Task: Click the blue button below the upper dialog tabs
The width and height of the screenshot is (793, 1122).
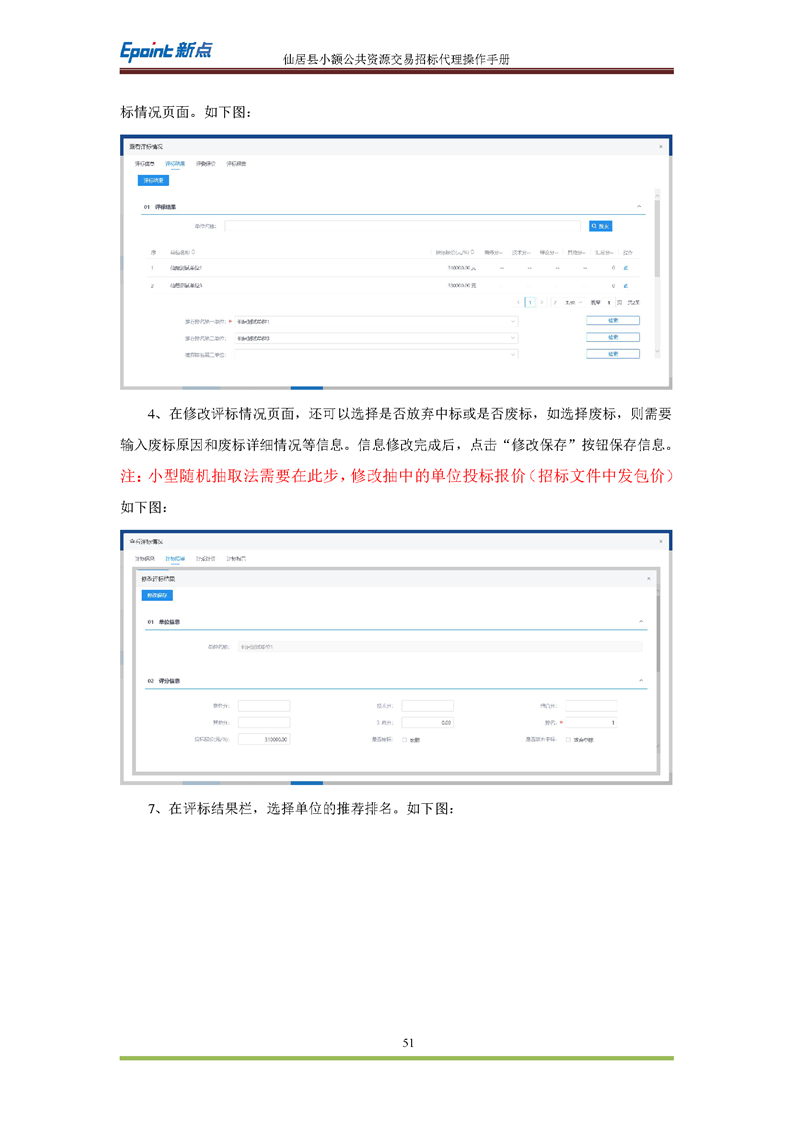Action: tap(153, 180)
